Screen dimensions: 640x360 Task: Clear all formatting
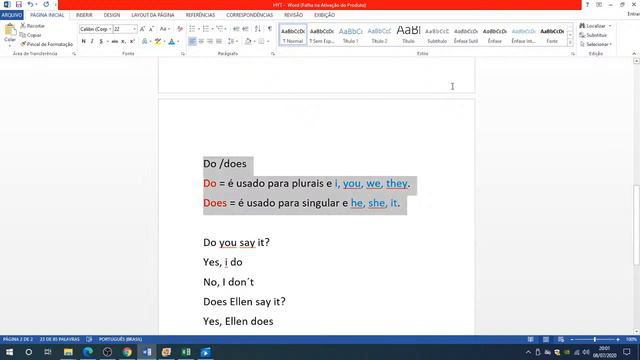(x=180, y=29)
